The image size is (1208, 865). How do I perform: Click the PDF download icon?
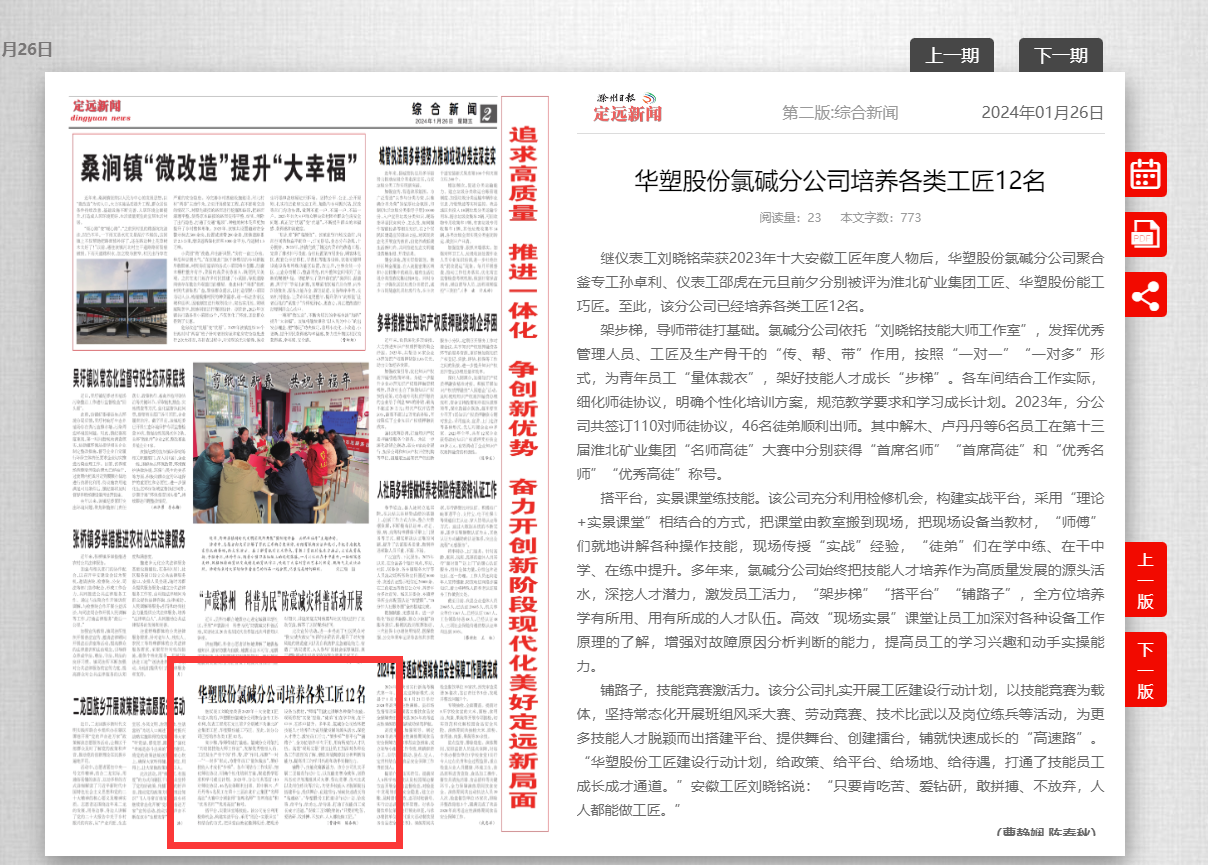coord(1145,235)
